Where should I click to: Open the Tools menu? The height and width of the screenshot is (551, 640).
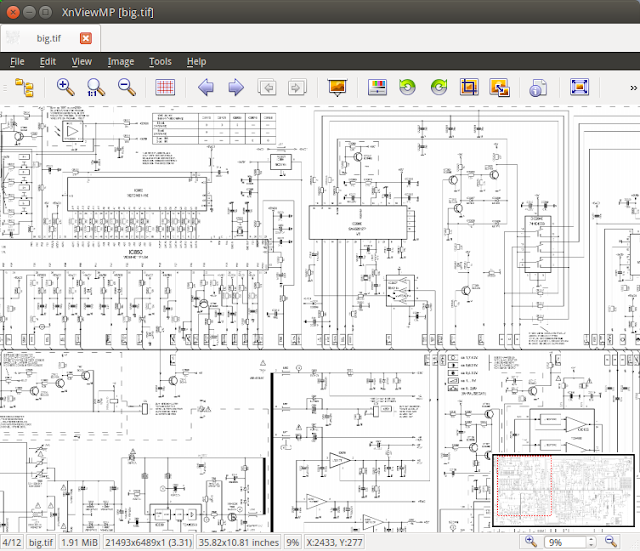[160, 62]
